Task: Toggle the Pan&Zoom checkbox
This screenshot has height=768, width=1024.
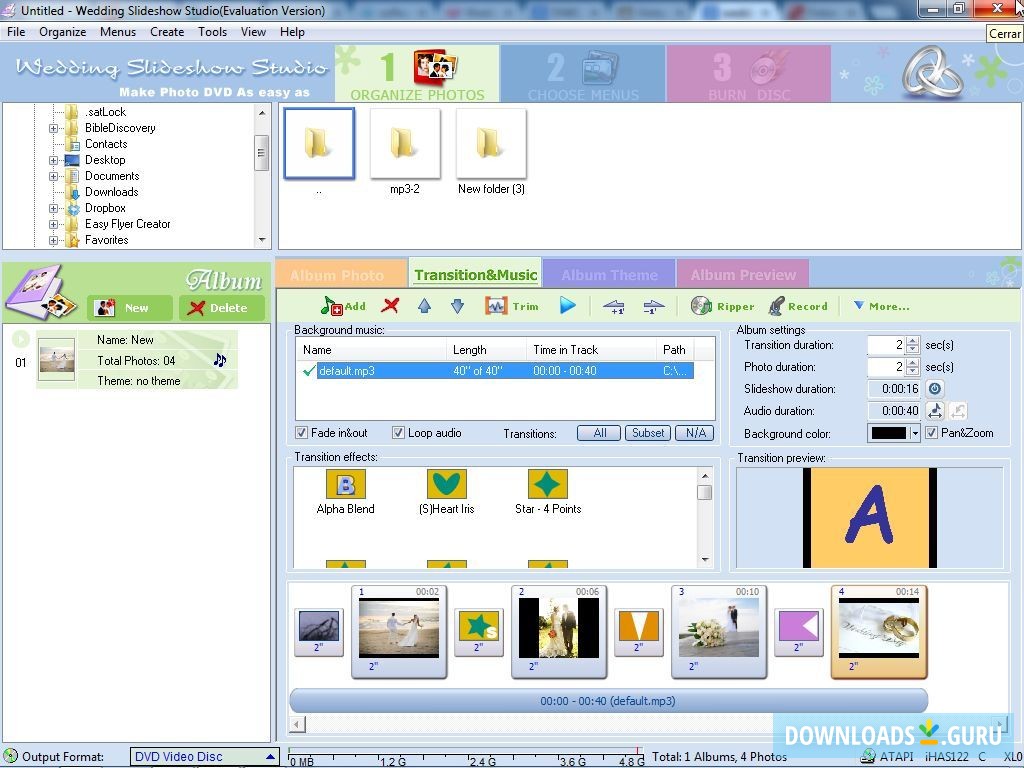Action: [932, 432]
